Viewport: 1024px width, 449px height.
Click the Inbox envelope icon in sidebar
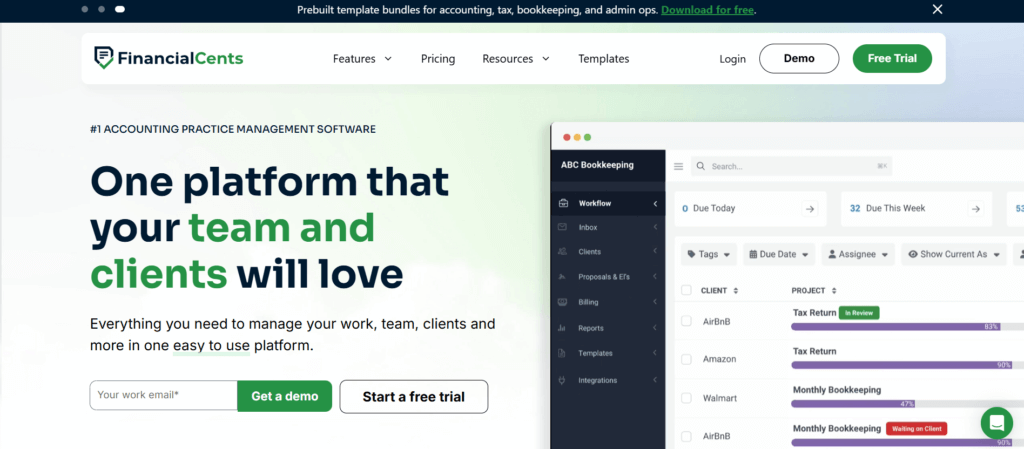(x=563, y=228)
